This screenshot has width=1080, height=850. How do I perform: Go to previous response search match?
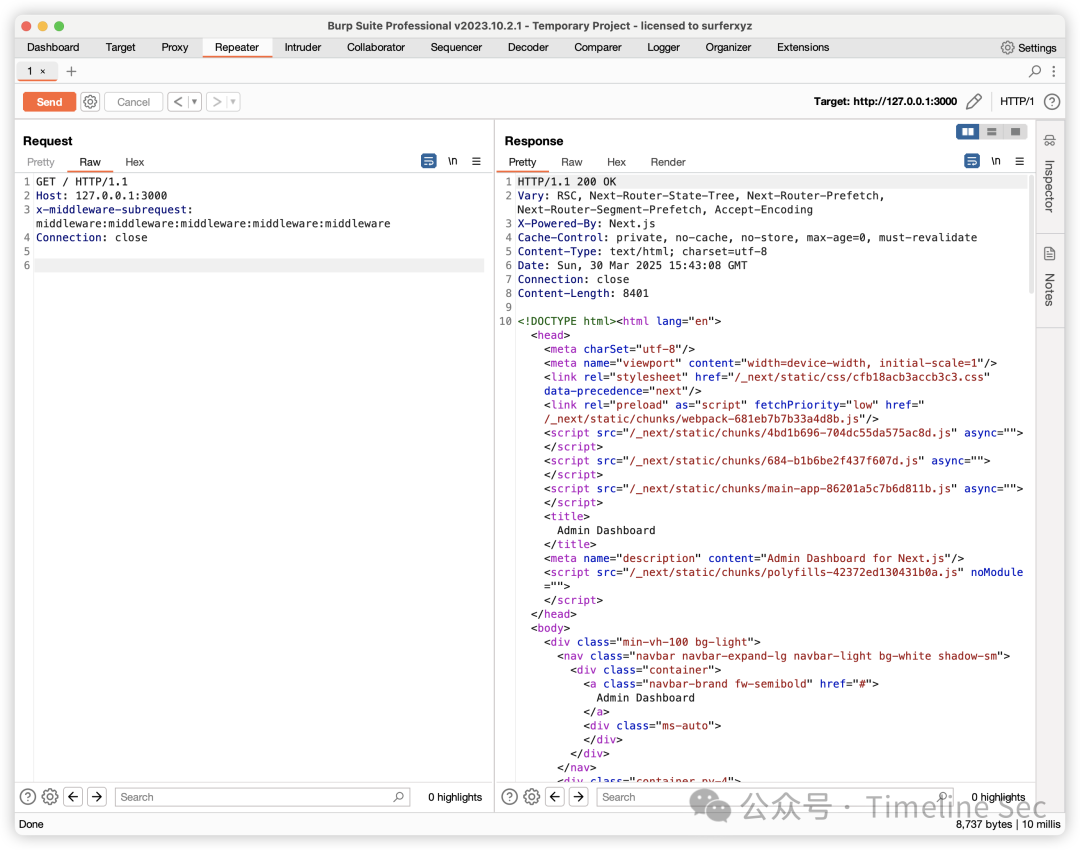click(555, 797)
